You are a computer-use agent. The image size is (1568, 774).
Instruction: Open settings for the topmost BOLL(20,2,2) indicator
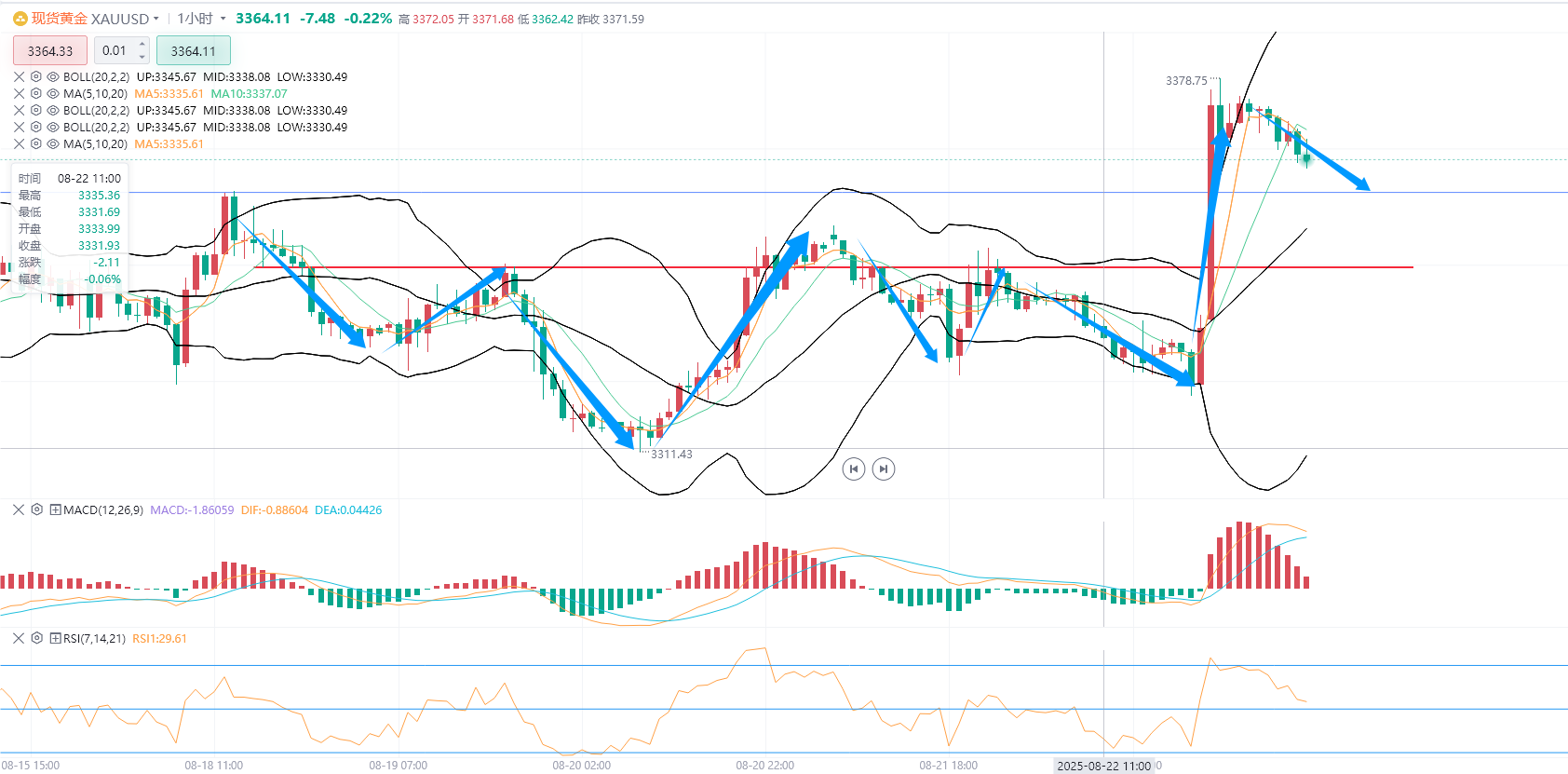36,76
